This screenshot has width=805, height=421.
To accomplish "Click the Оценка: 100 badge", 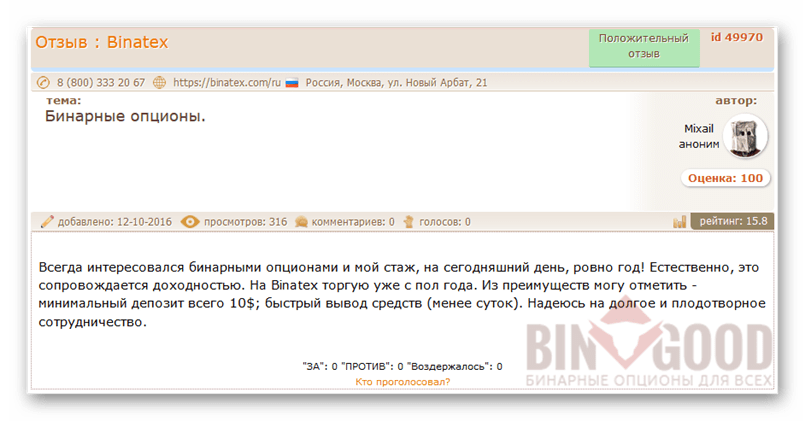I will [725, 178].
